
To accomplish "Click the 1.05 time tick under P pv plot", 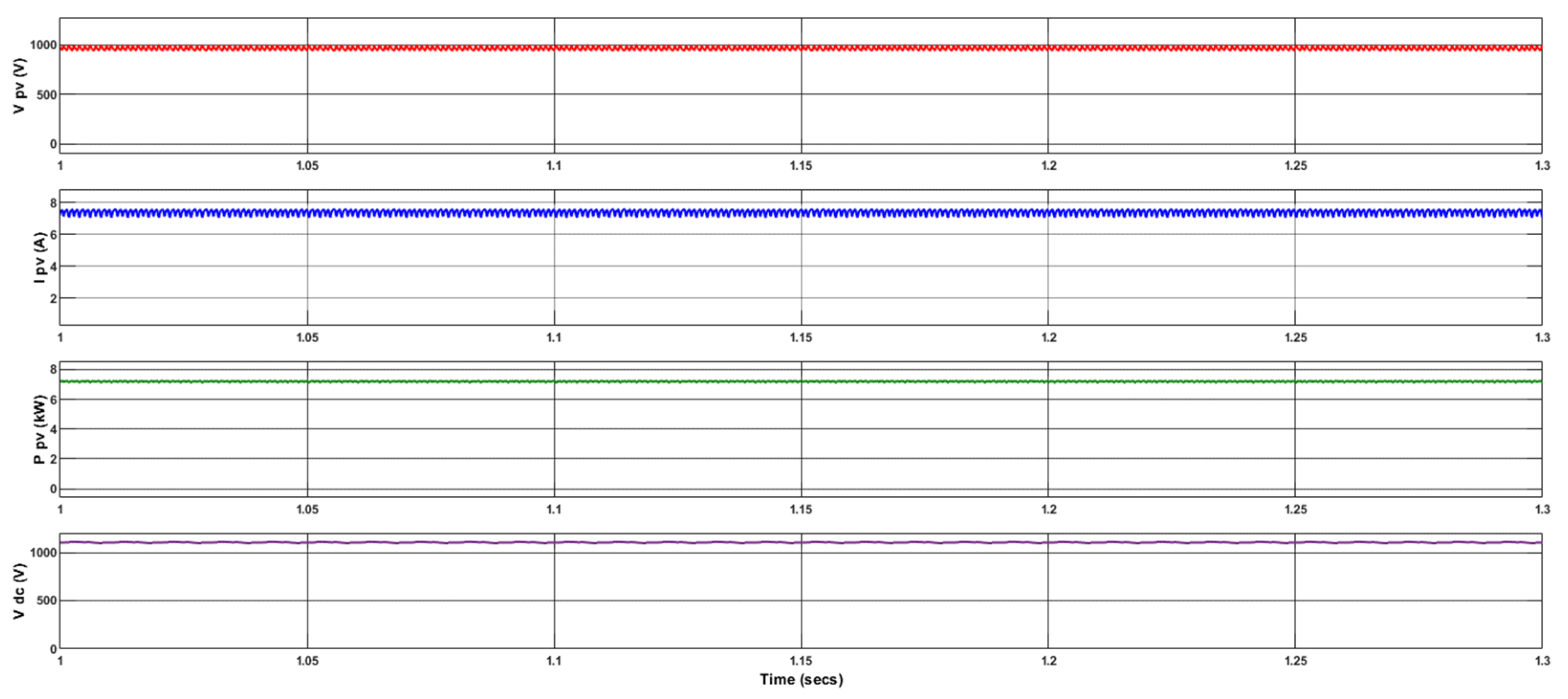I will point(307,509).
